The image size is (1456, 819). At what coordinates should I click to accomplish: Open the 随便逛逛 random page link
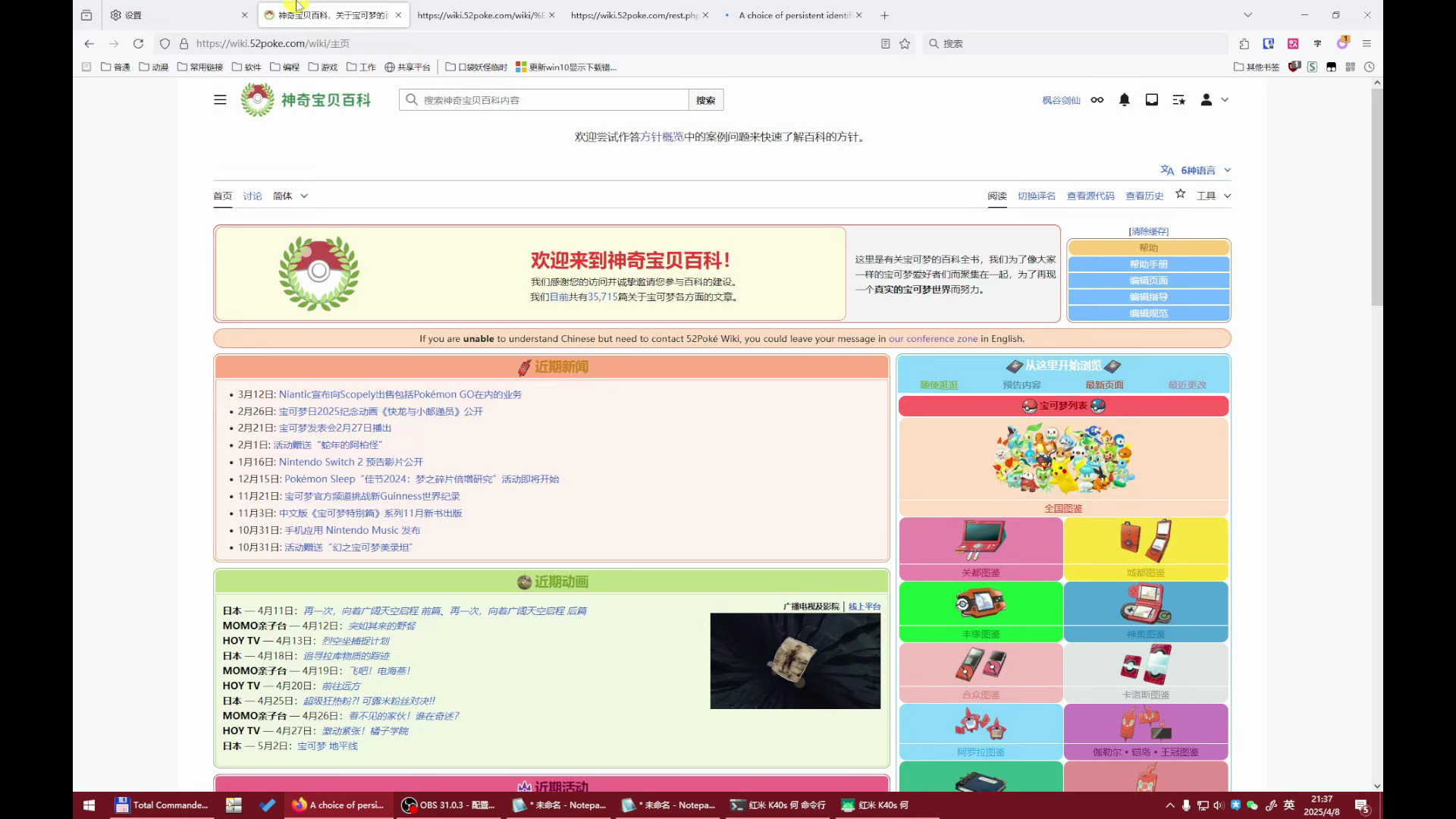(x=939, y=385)
